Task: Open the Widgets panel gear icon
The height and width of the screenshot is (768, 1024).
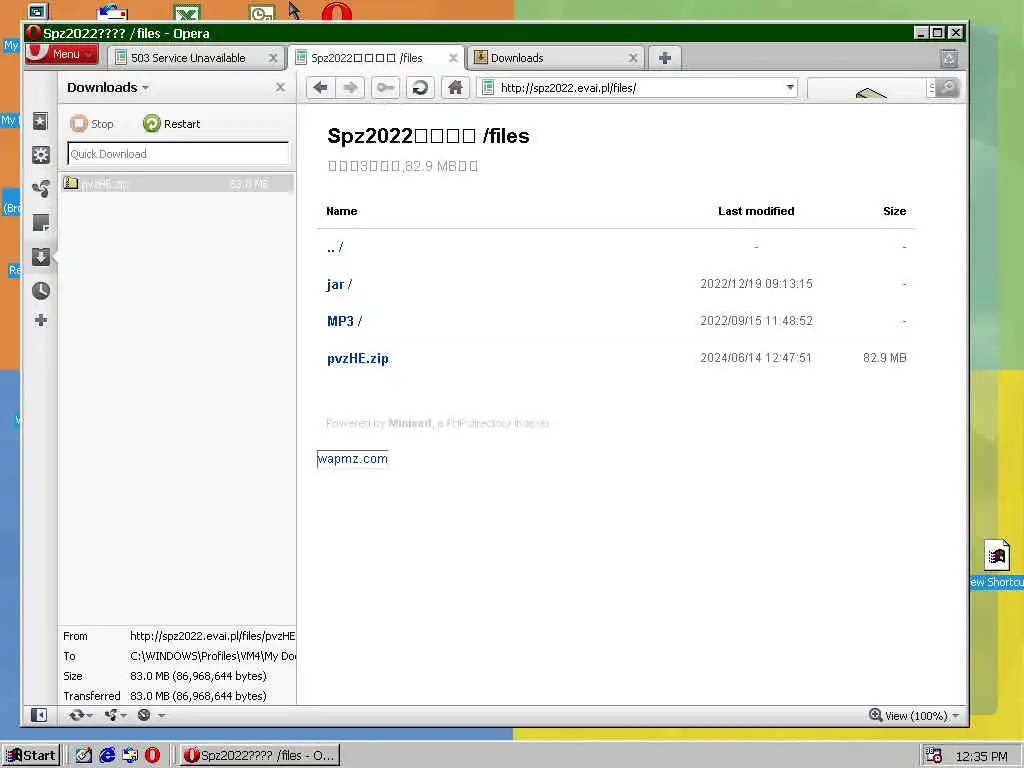Action: click(40, 155)
